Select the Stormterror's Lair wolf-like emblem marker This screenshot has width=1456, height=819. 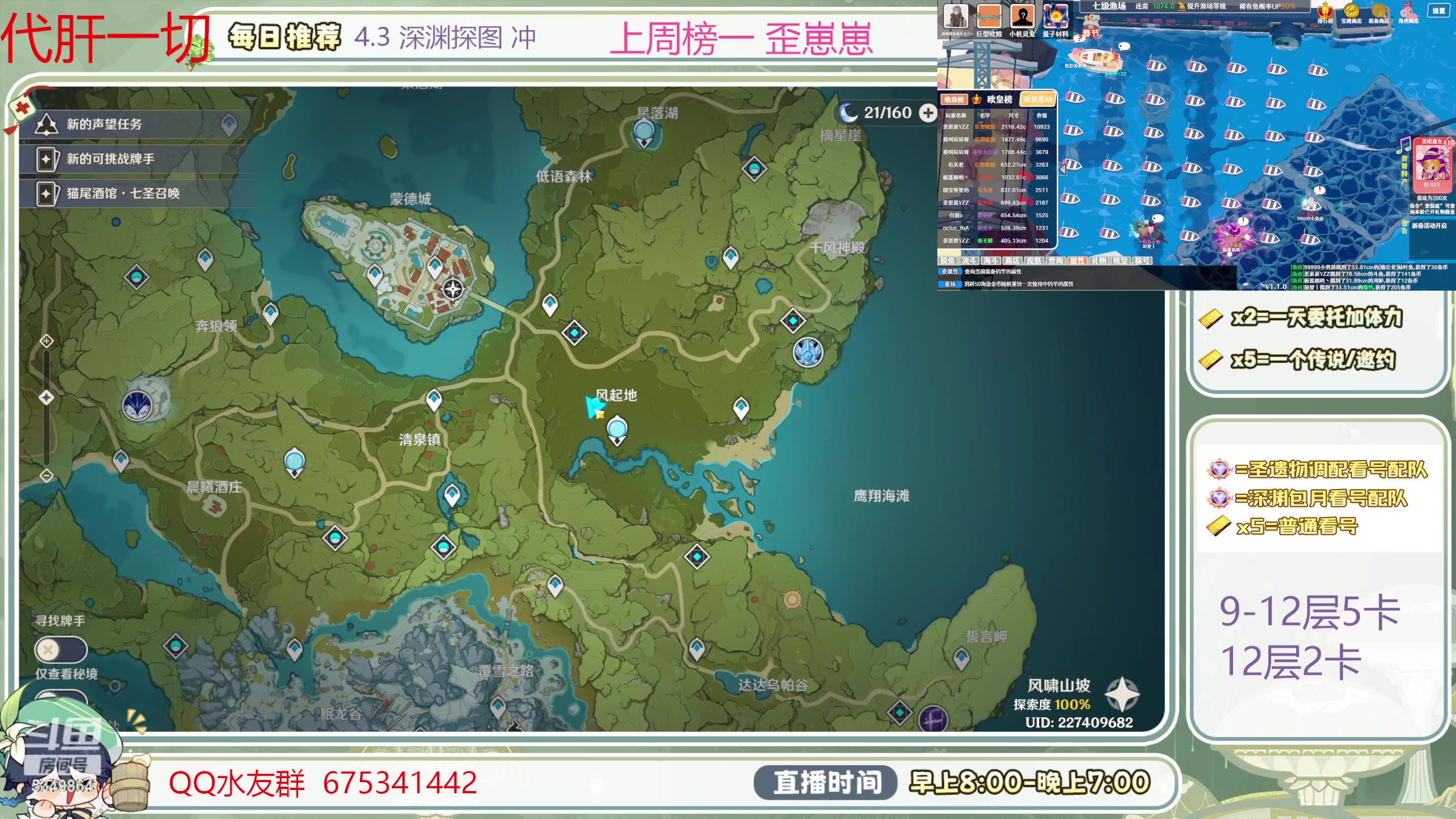click(x=138, y=406)
